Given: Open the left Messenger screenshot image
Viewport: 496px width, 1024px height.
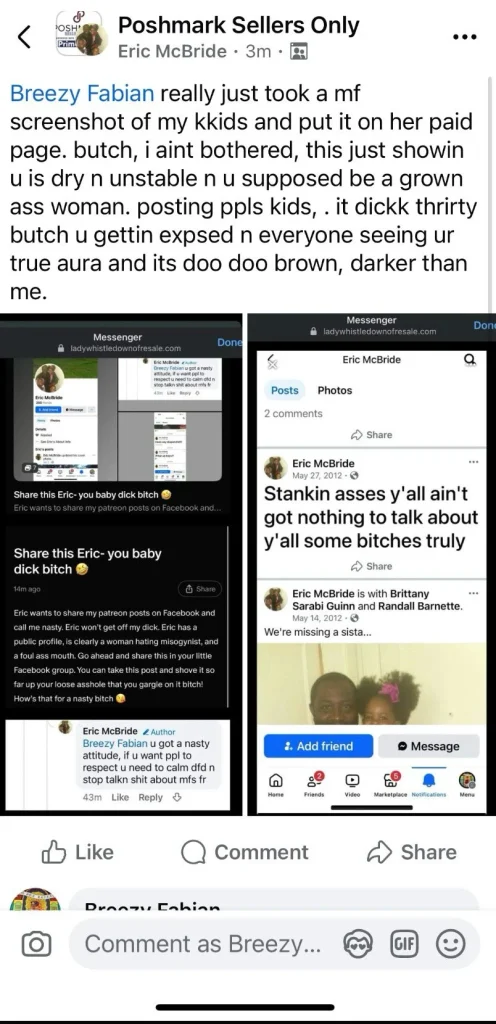Looking at the screenshot, I should 121,564.
